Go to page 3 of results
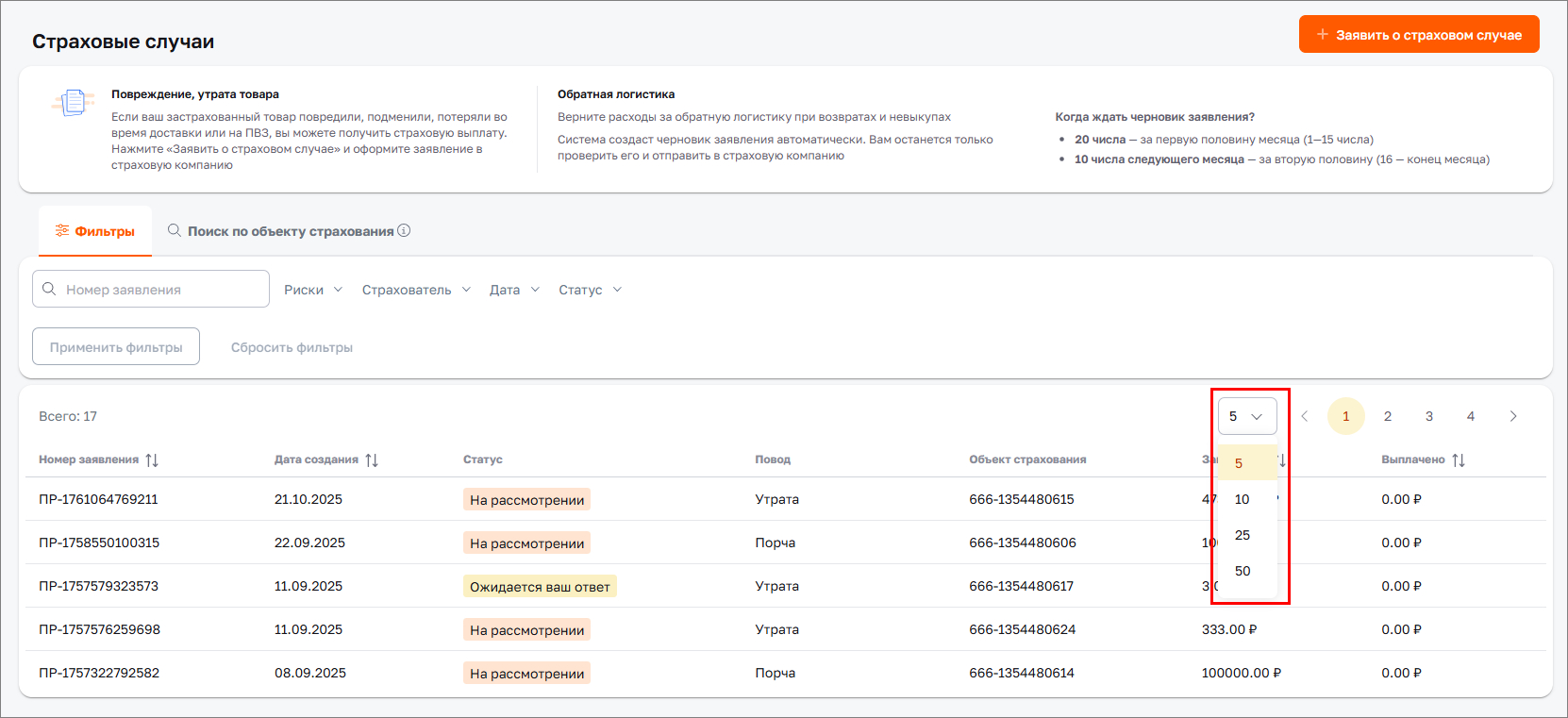 [x=1429, y=416]
